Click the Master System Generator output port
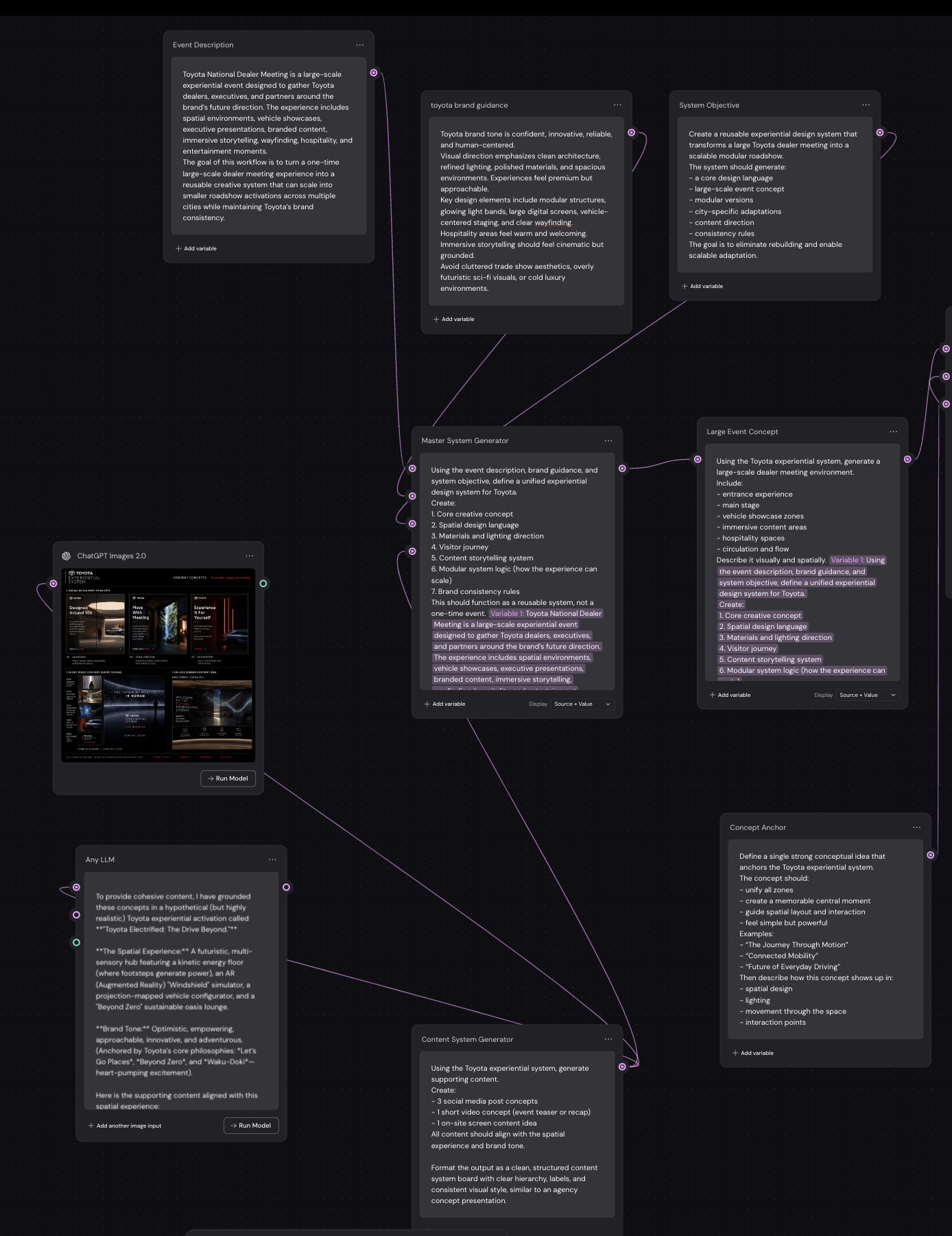The image size is (952, 1236). point(622,468)
